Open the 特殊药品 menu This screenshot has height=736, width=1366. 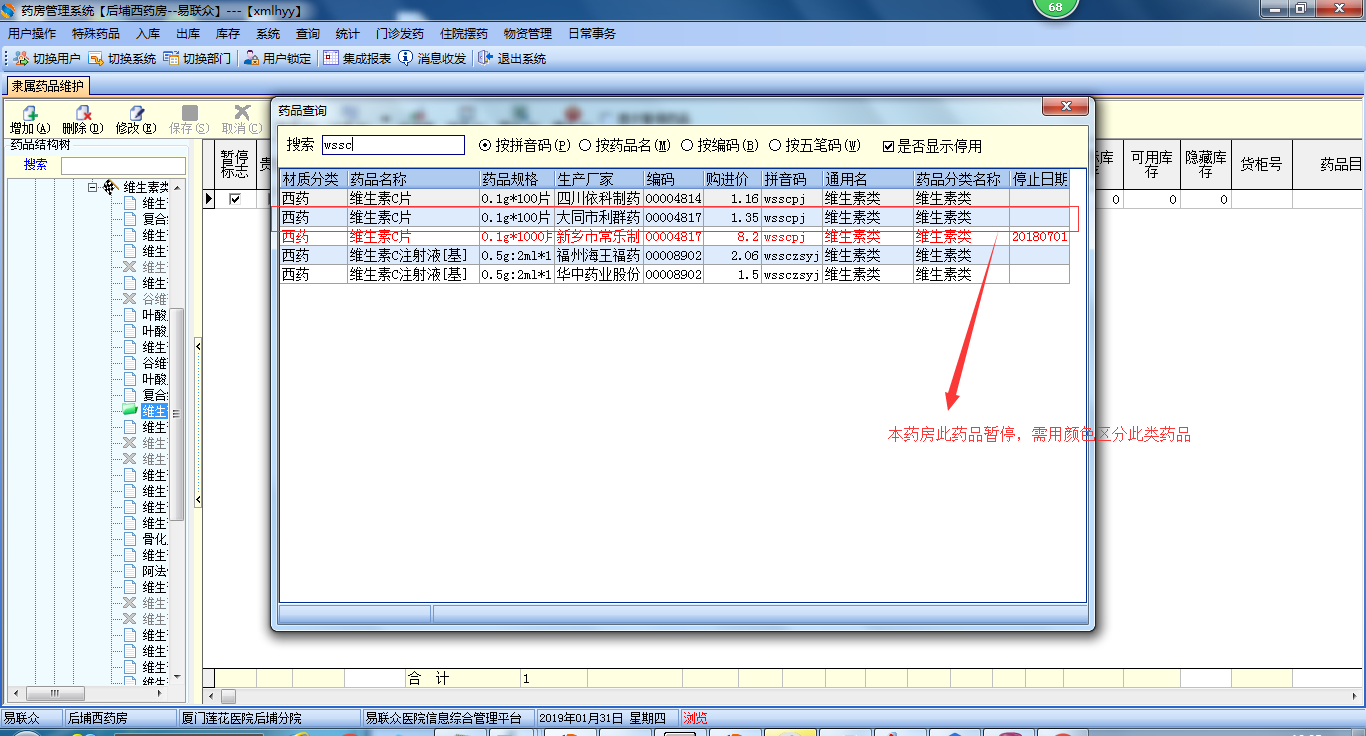click(x=96, y=33)
